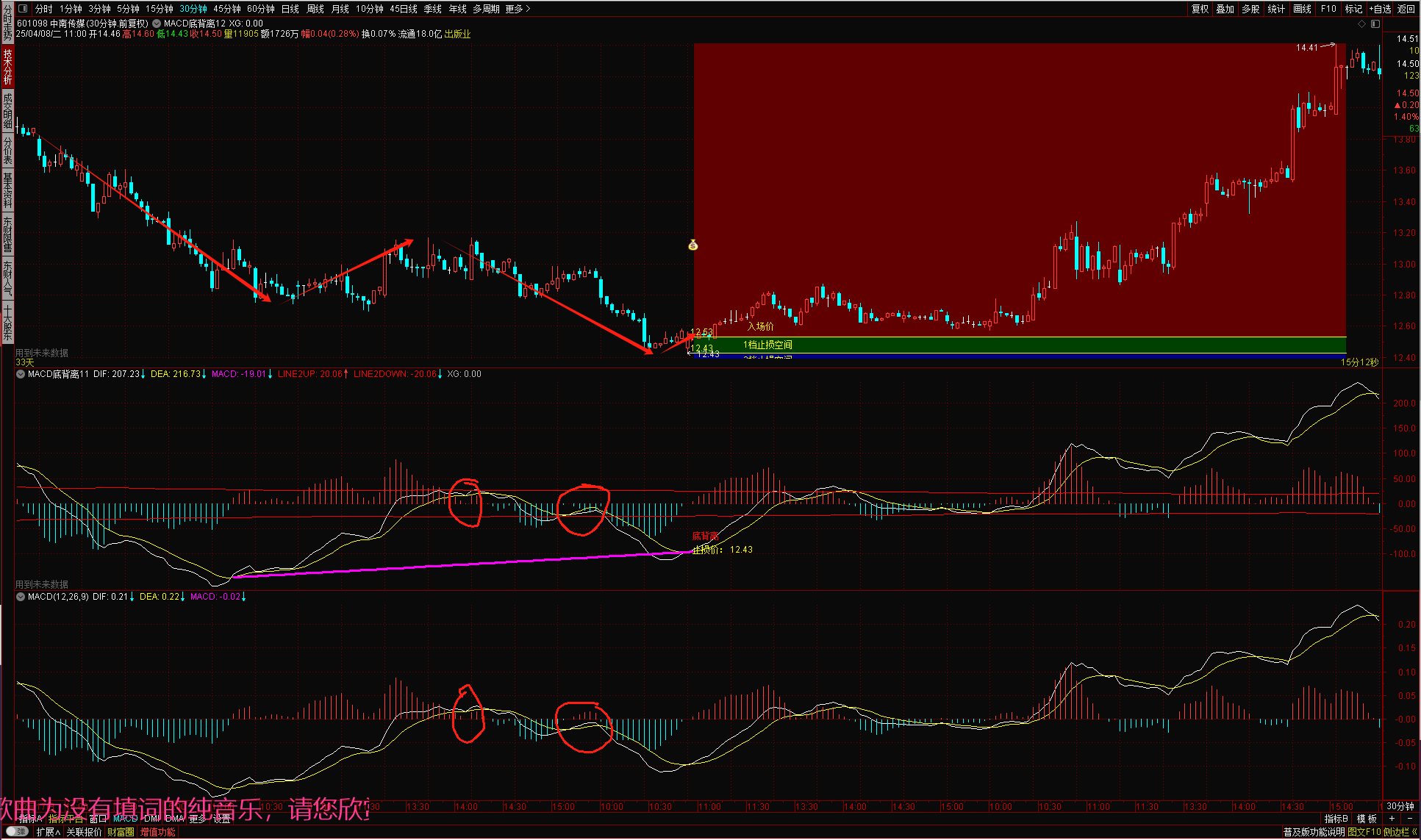Select the 60分钟 period tab
The width and height of the screenshot is (1421, 840).
tap(260, 9)
